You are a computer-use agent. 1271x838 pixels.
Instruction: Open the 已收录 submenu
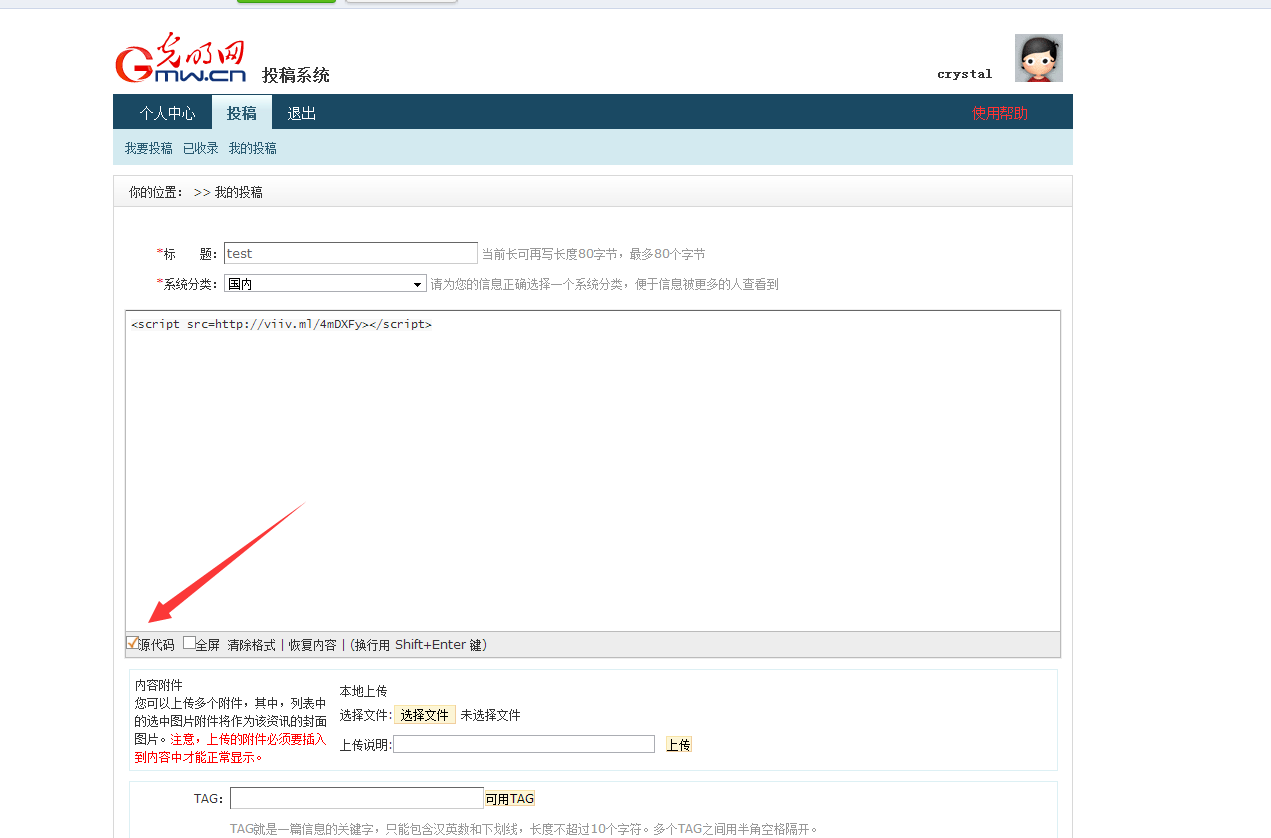pos(200,148)
